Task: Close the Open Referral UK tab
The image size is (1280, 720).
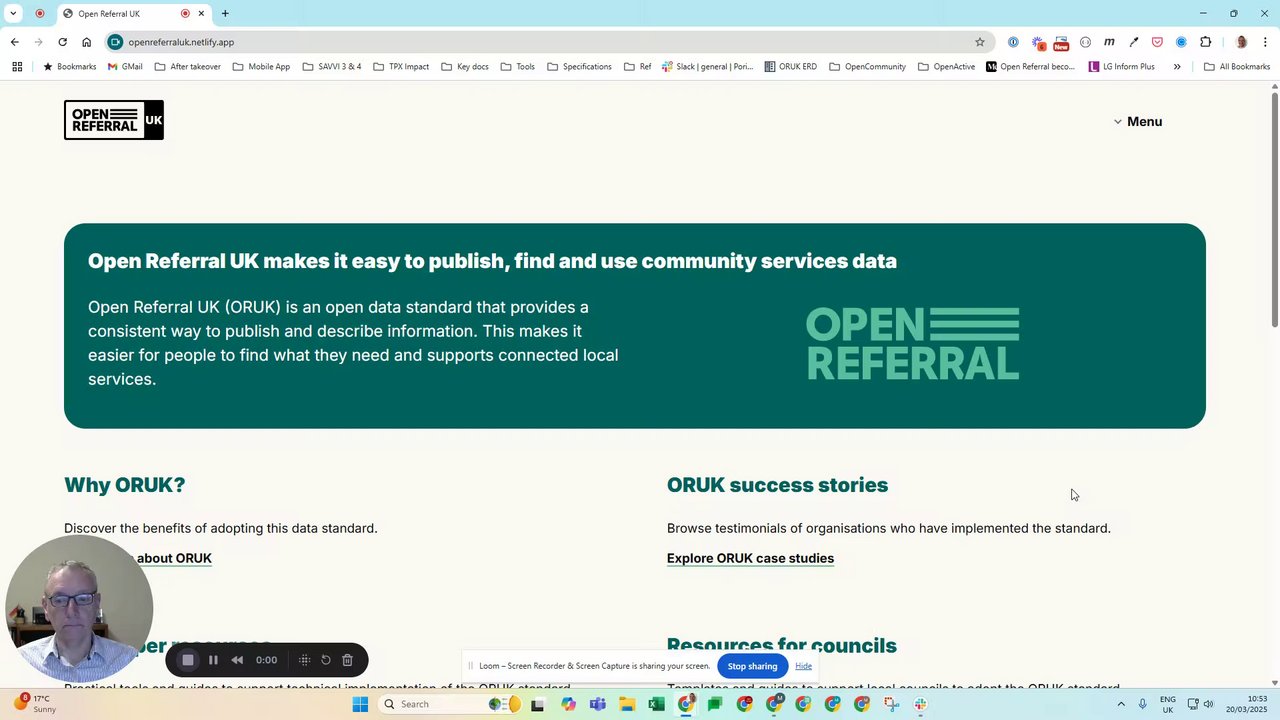Action: pos(201,14)
